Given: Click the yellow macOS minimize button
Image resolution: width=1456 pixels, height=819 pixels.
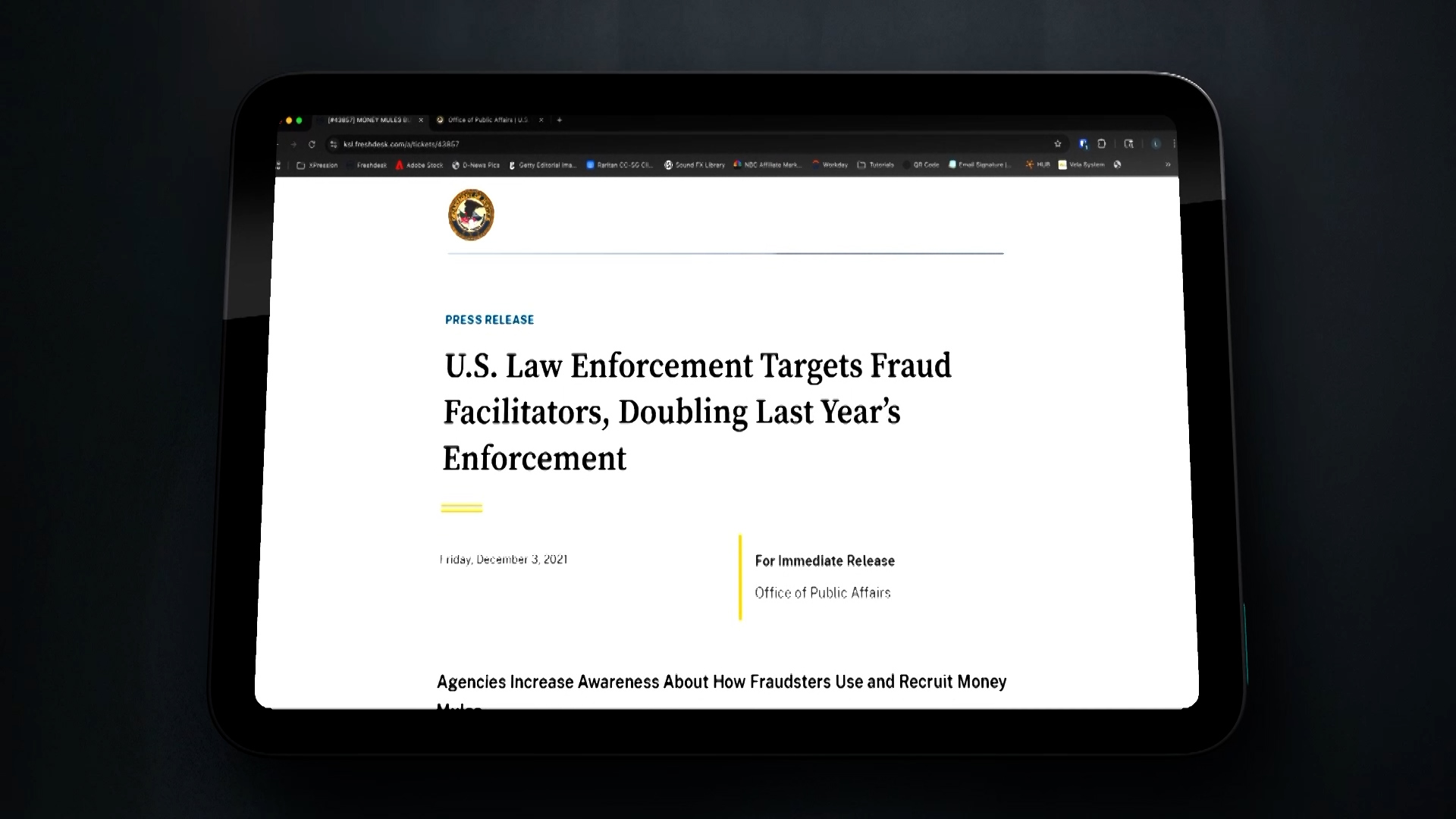Looking at the screenshot, I should (289, 121).
